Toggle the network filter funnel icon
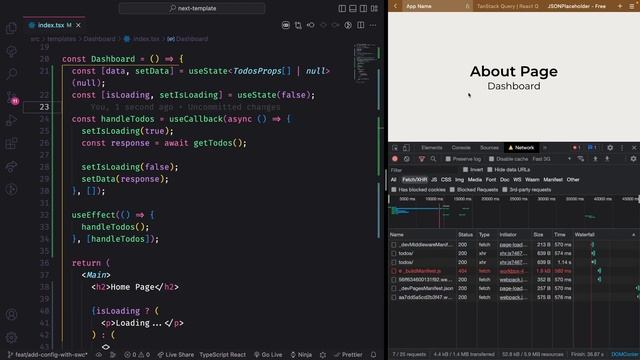The width and height of the screenshot is (640, 360). 422,159
